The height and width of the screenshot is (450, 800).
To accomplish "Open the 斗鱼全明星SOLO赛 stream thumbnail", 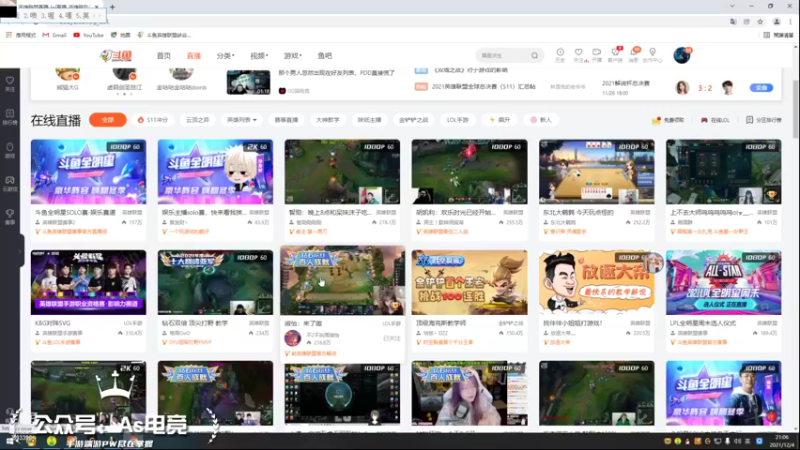I will coord(88,172).
